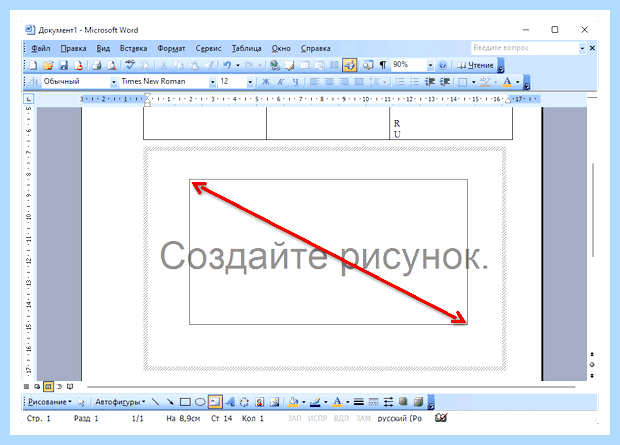Image resolution: width=620 pixels, height=445 pixels.
Task: Open the font size 12 dropdown
Action: tap(250, 82)
